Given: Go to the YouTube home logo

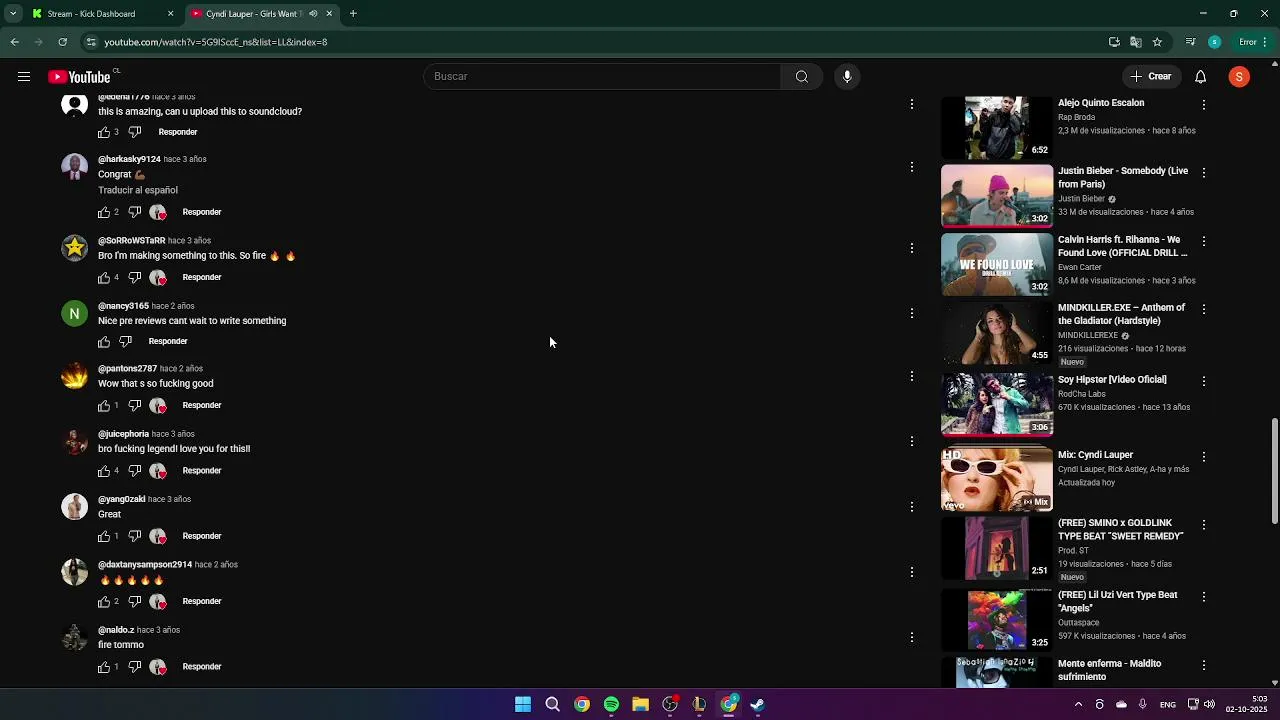Looking at the screenshot, I should pyautogui.click(x=79, y=77).
